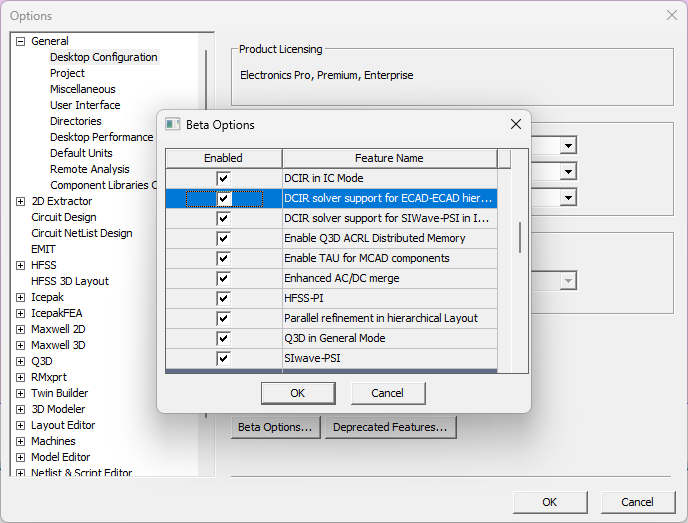
Task: Open the second dropdown in Options window
Action: pyautogui.click(x=568, y=171)
